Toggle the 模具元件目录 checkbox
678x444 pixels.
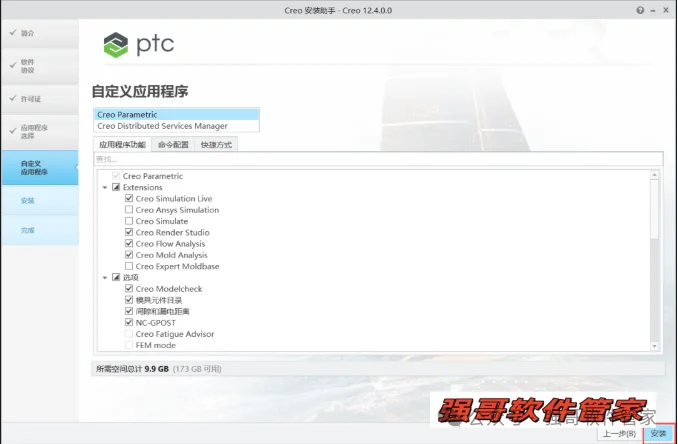pyautogui.click(x=129, y=300)
